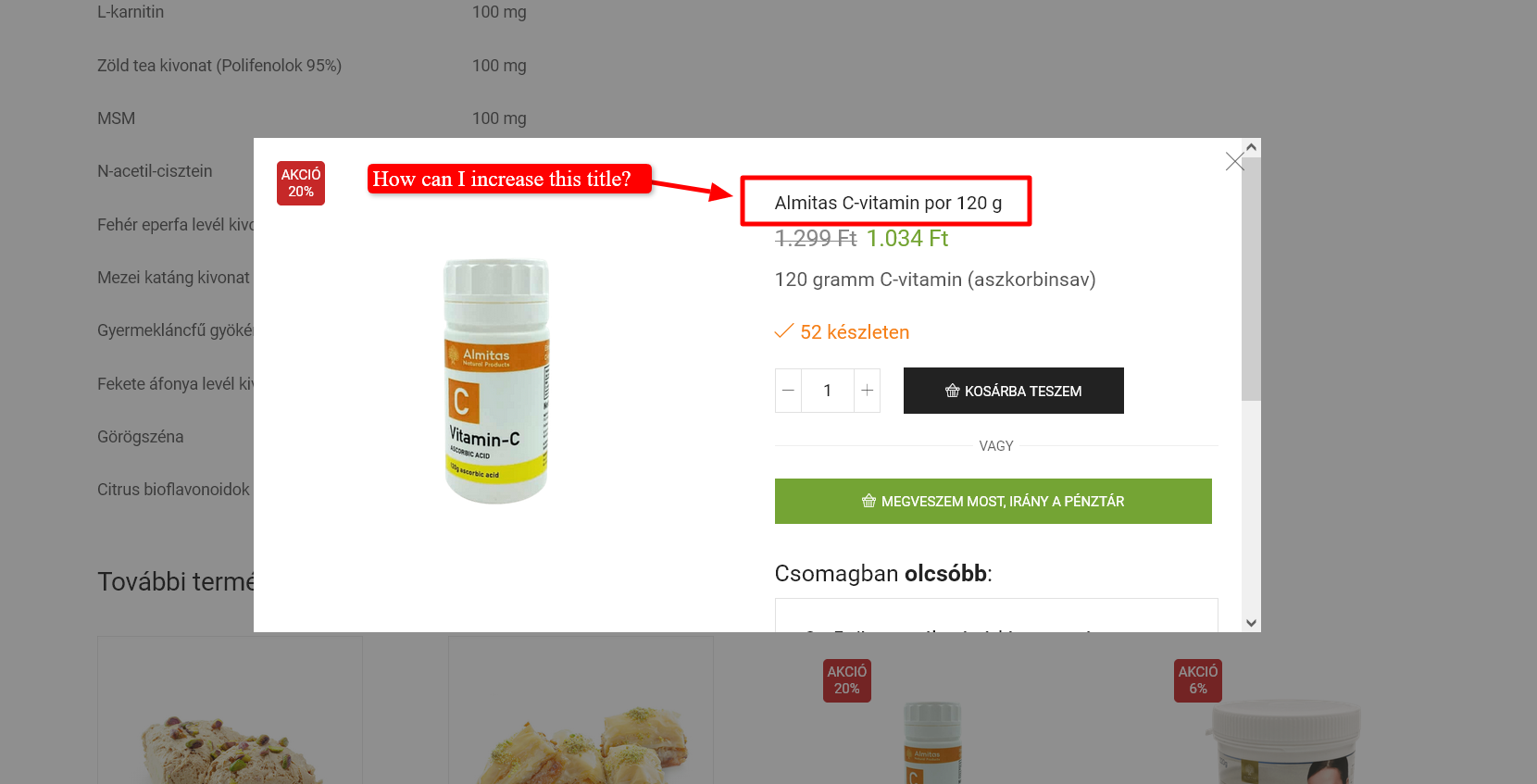The image size is (1537, 784).
Task: Decrease quantity with the minus button
Action: click(788, 391)
